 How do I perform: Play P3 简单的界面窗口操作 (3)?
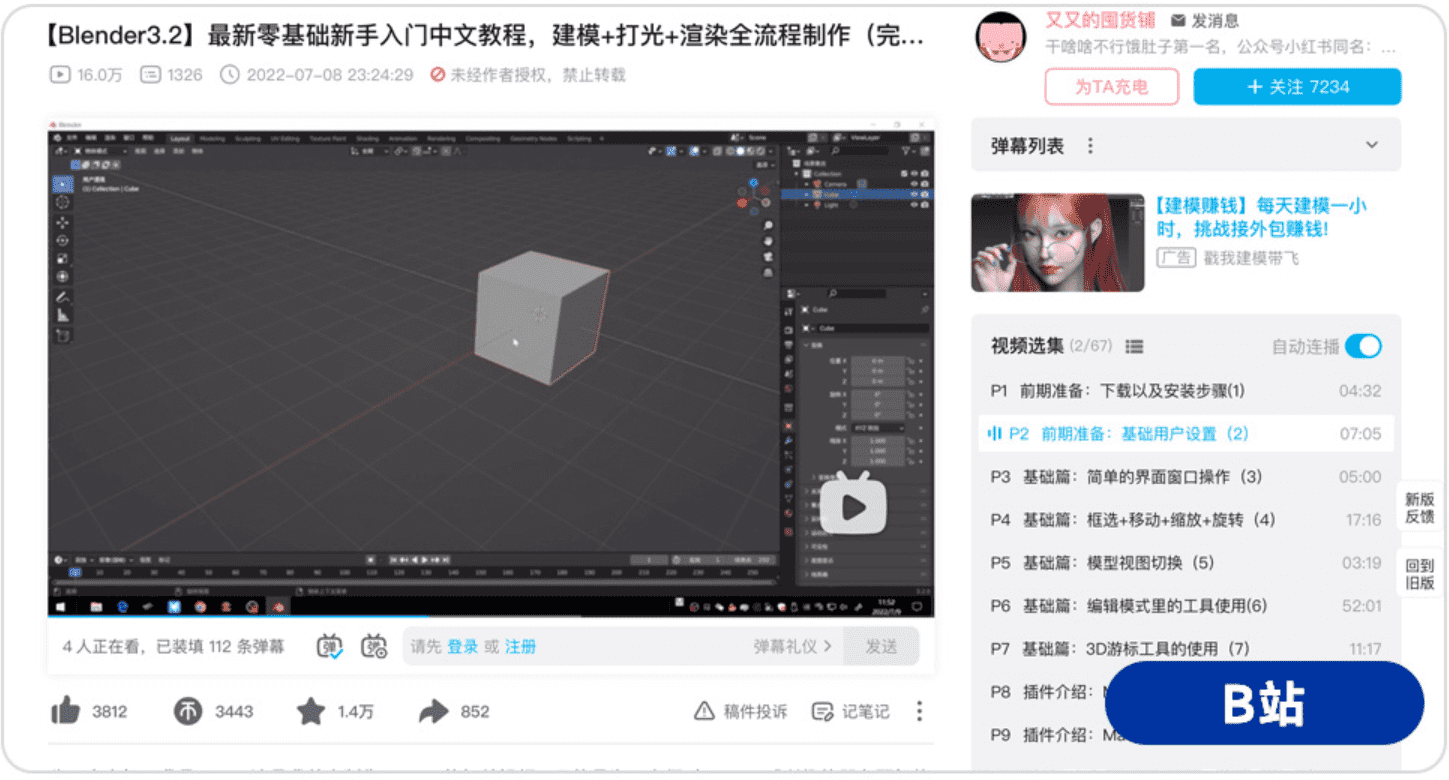click(x=1186, y=477)
